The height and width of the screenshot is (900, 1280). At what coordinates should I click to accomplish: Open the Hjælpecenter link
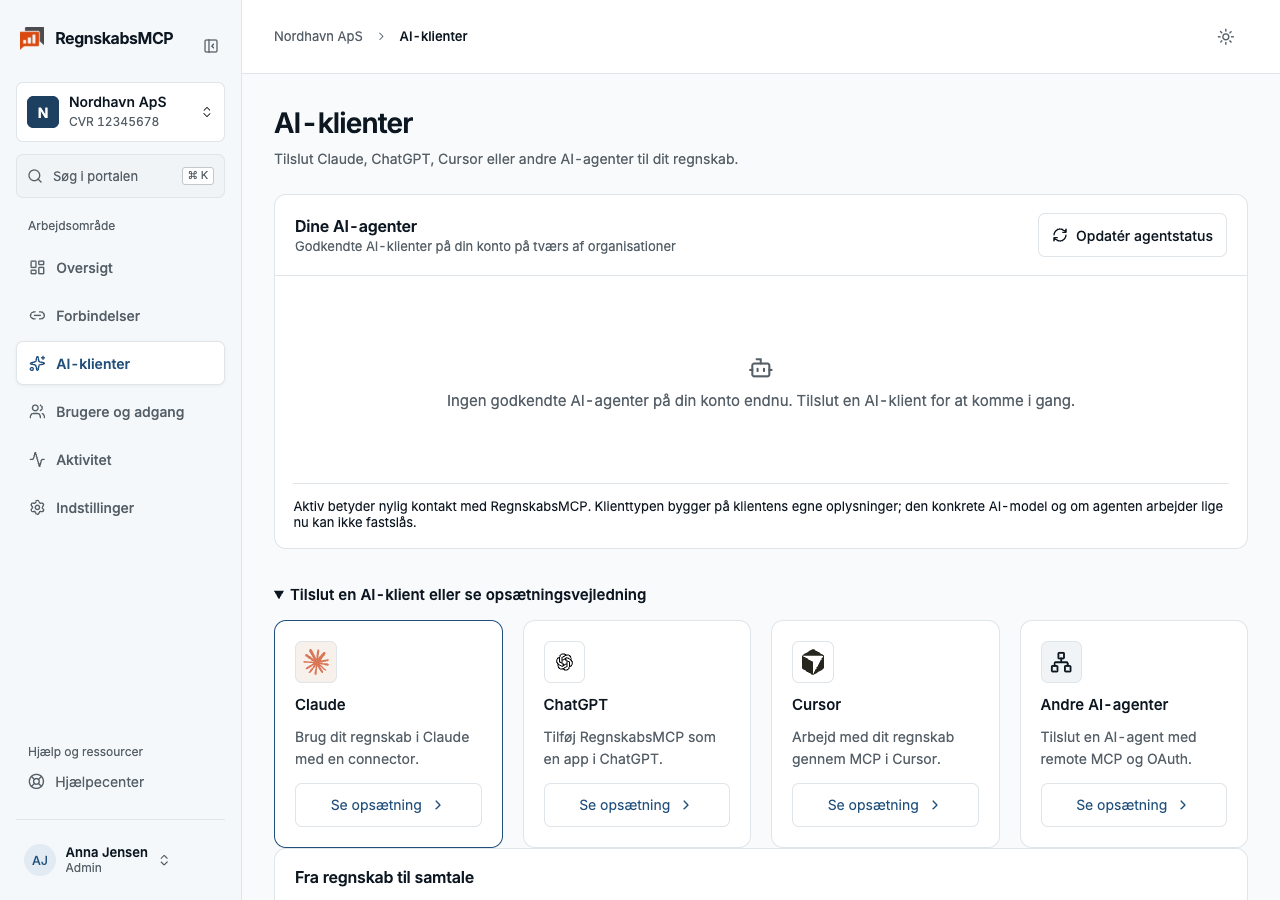[x=120, y=782]
